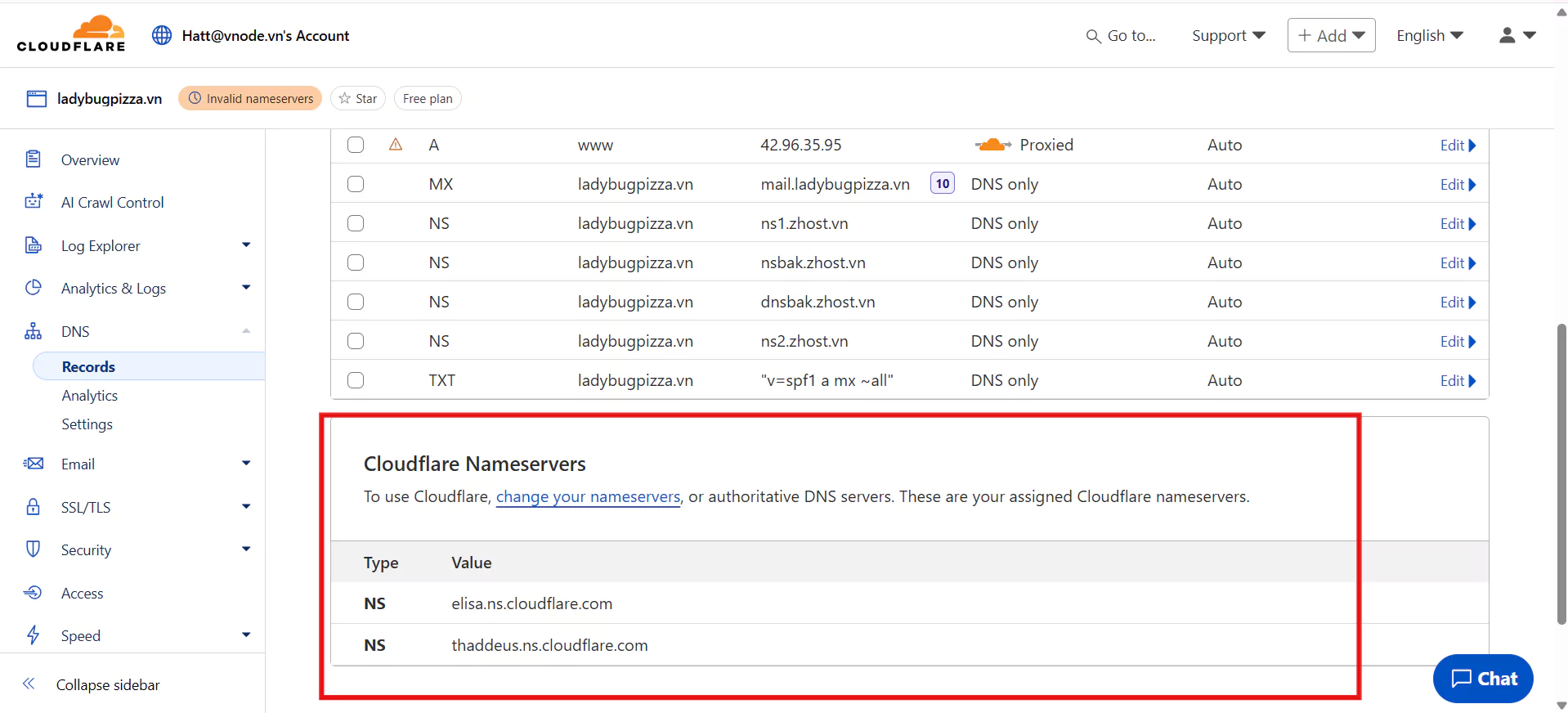Viewport: 1568px width, 713px height.
Task: Click the DNS network tree icon
Action: 34,330
